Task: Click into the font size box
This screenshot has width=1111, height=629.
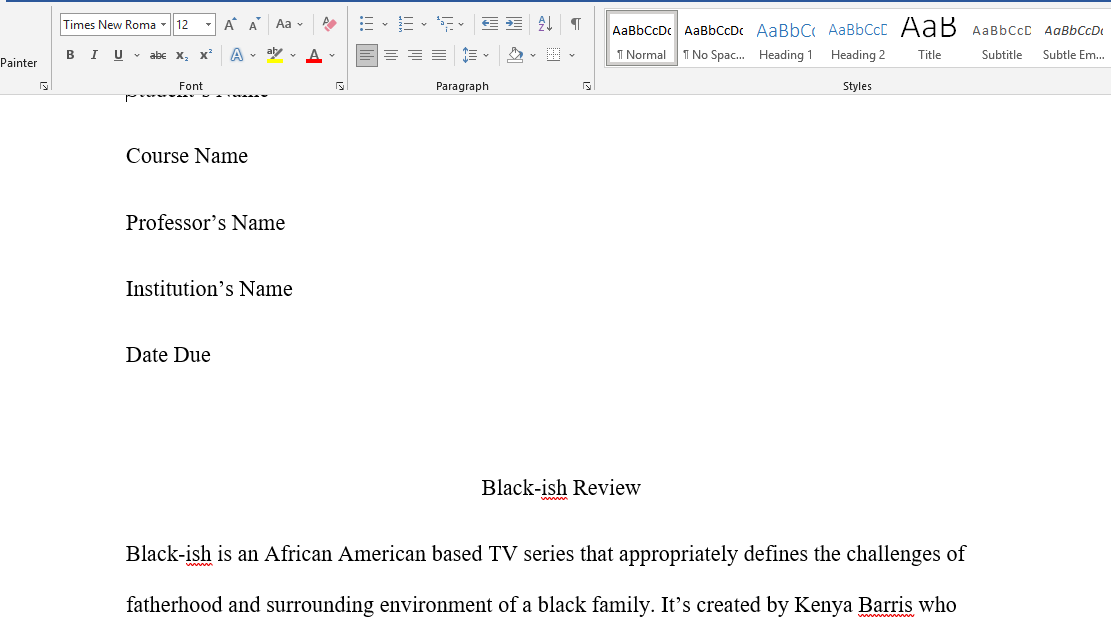Action: point(188,25)
